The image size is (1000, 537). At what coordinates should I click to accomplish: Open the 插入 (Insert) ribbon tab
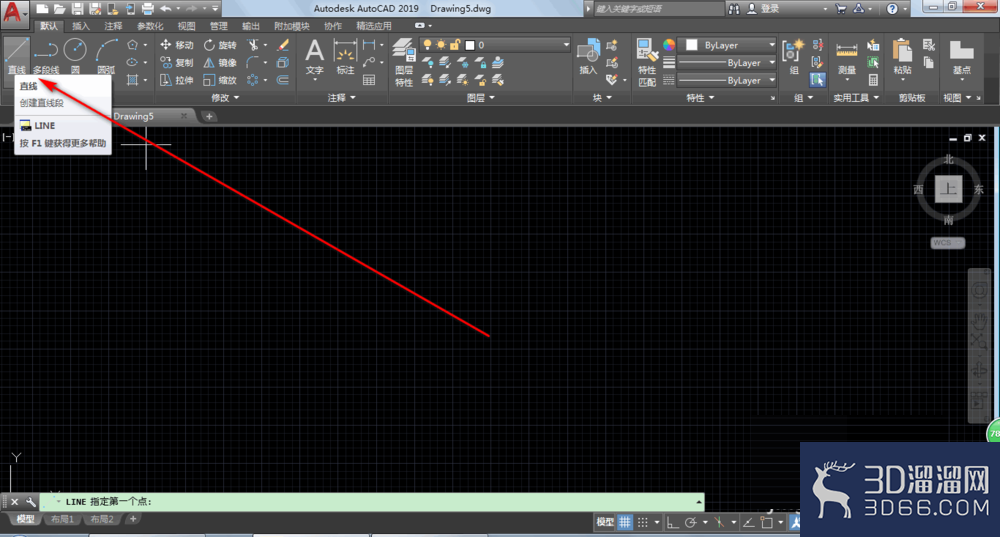[81, 26]
